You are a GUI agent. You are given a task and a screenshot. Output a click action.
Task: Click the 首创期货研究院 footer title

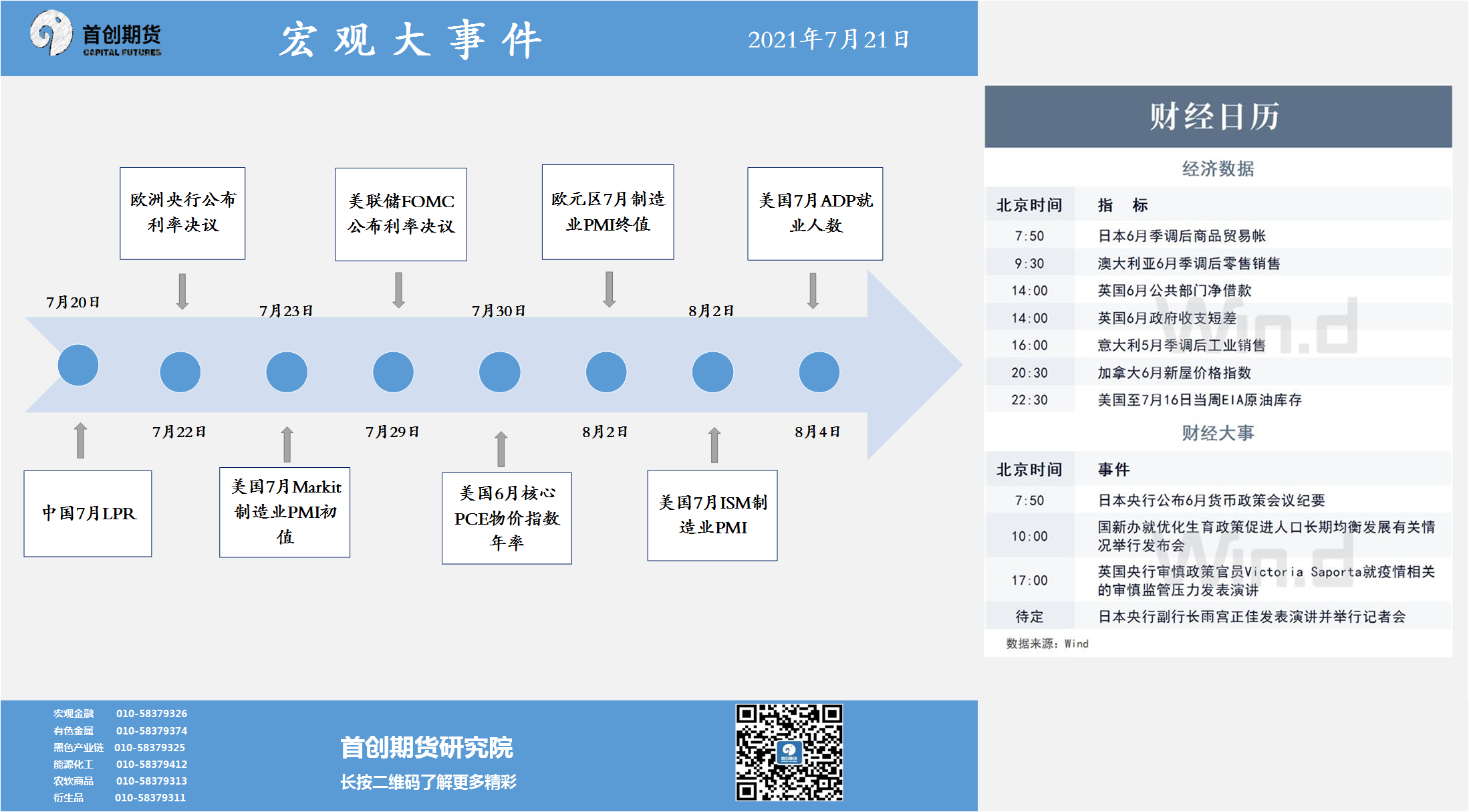[426, 747]
